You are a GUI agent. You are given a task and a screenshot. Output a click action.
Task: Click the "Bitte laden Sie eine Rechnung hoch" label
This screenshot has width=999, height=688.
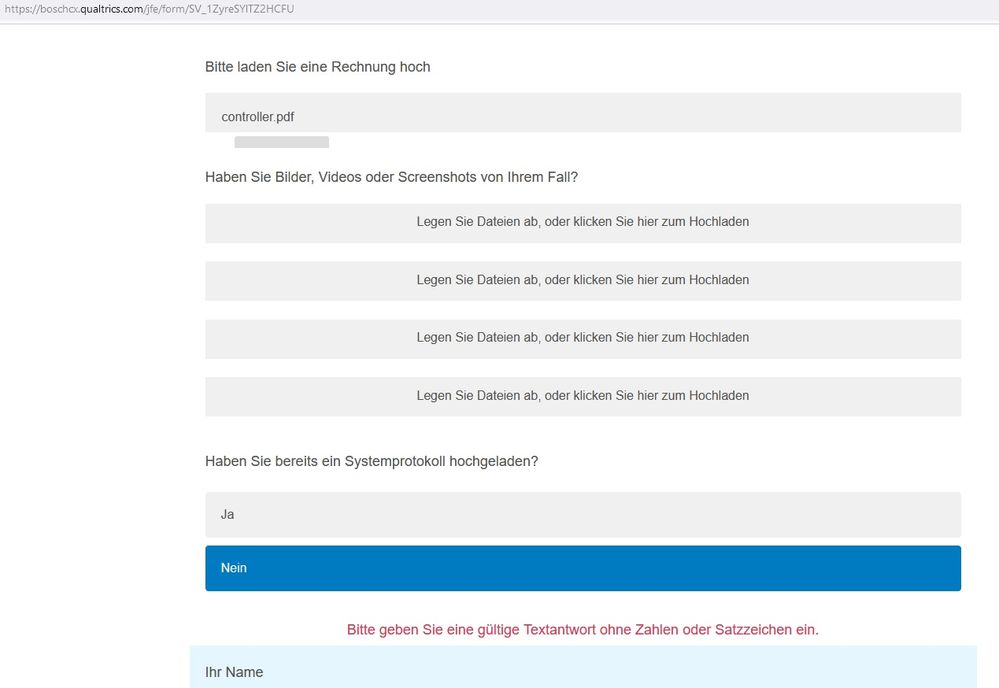tap(317, 66)
